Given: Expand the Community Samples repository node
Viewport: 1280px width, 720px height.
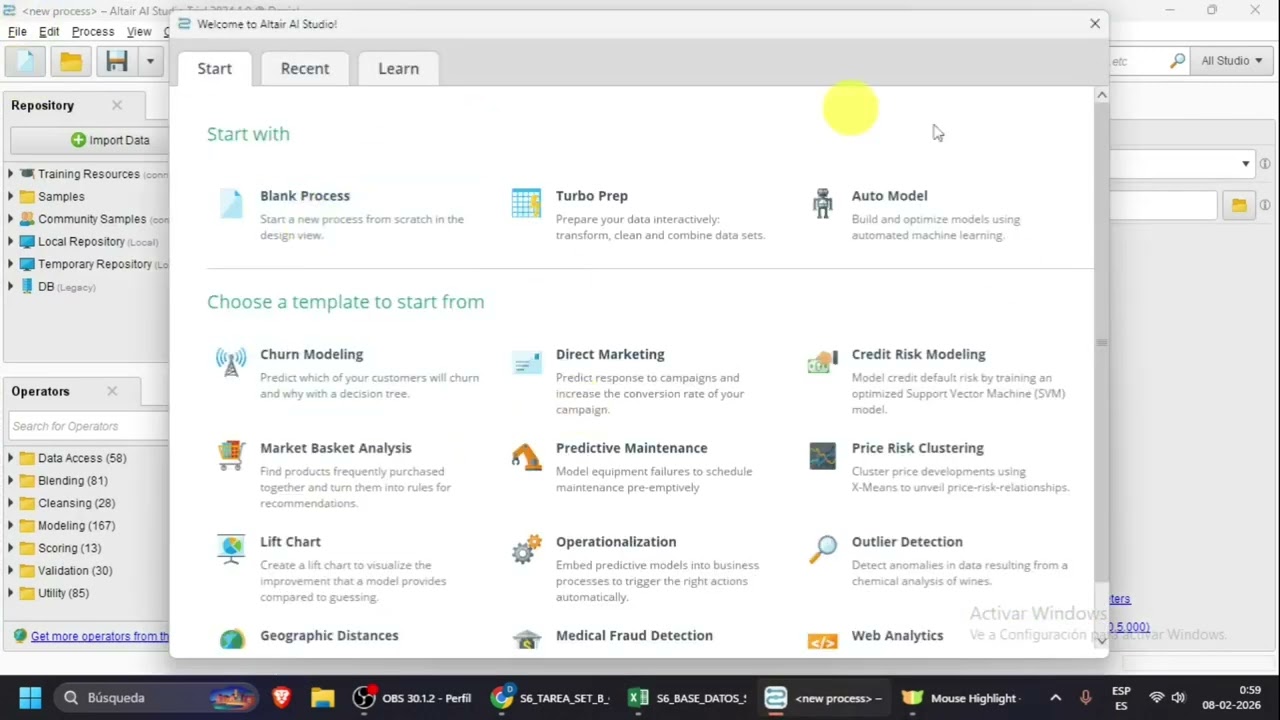Looking at the screenshot, I should [11, 219].
